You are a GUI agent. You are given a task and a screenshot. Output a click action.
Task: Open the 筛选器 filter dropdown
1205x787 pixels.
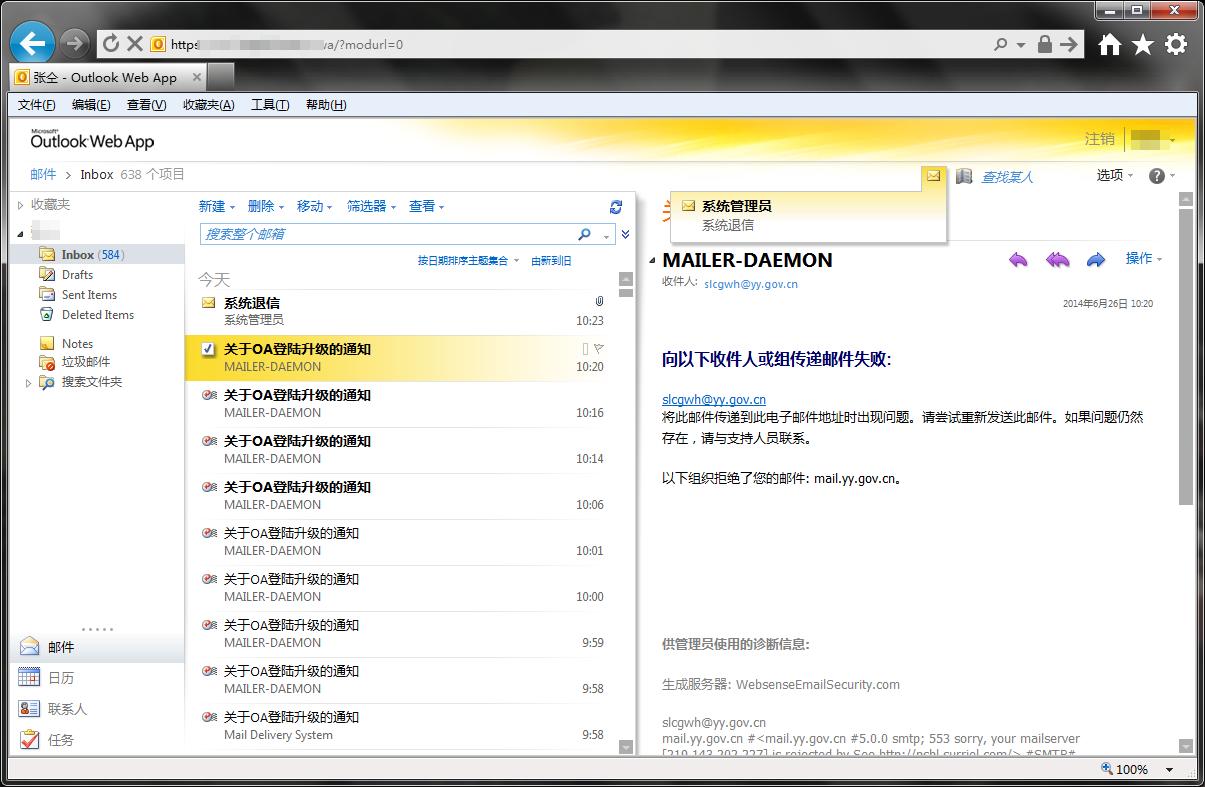pyautogui.click(x=372, y=206)
